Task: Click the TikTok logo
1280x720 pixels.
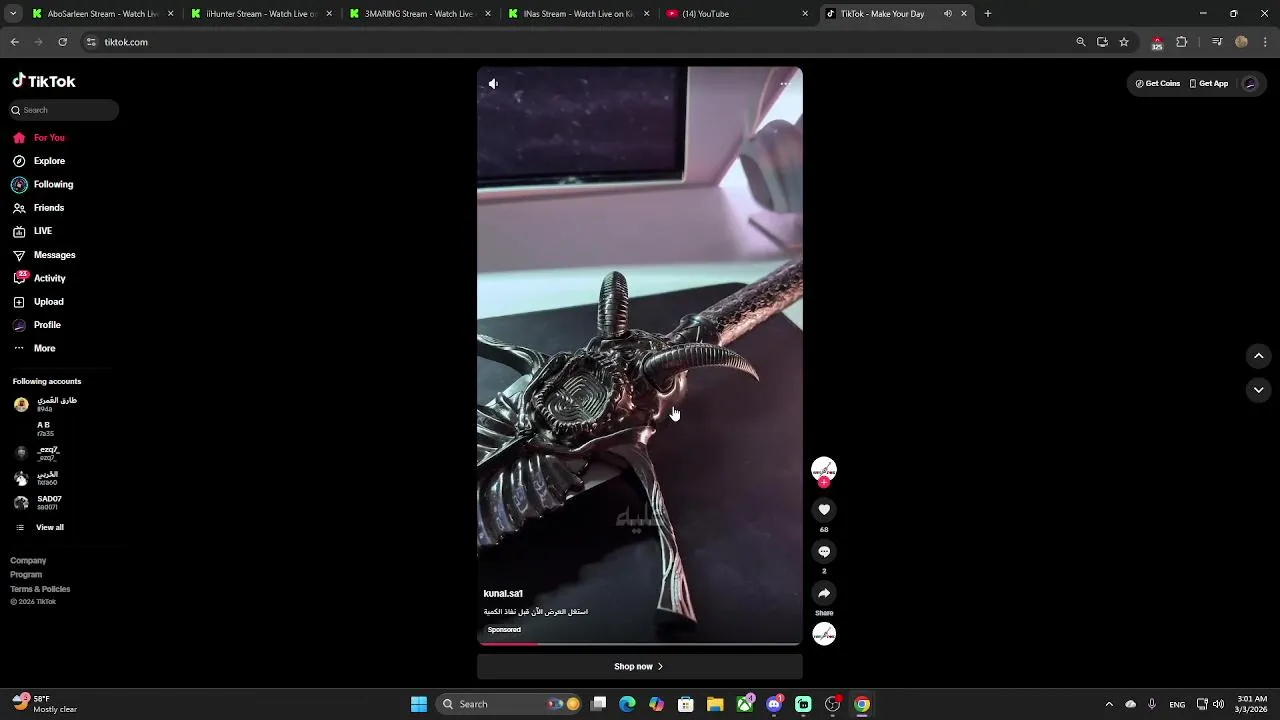Action: [x=44, y=81]
